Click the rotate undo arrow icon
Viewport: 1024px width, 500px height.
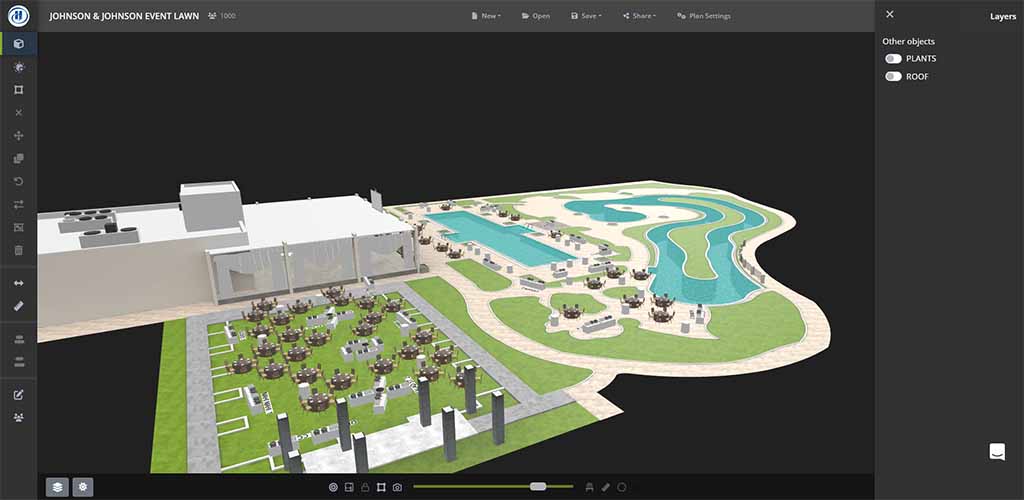click(18, 181)
